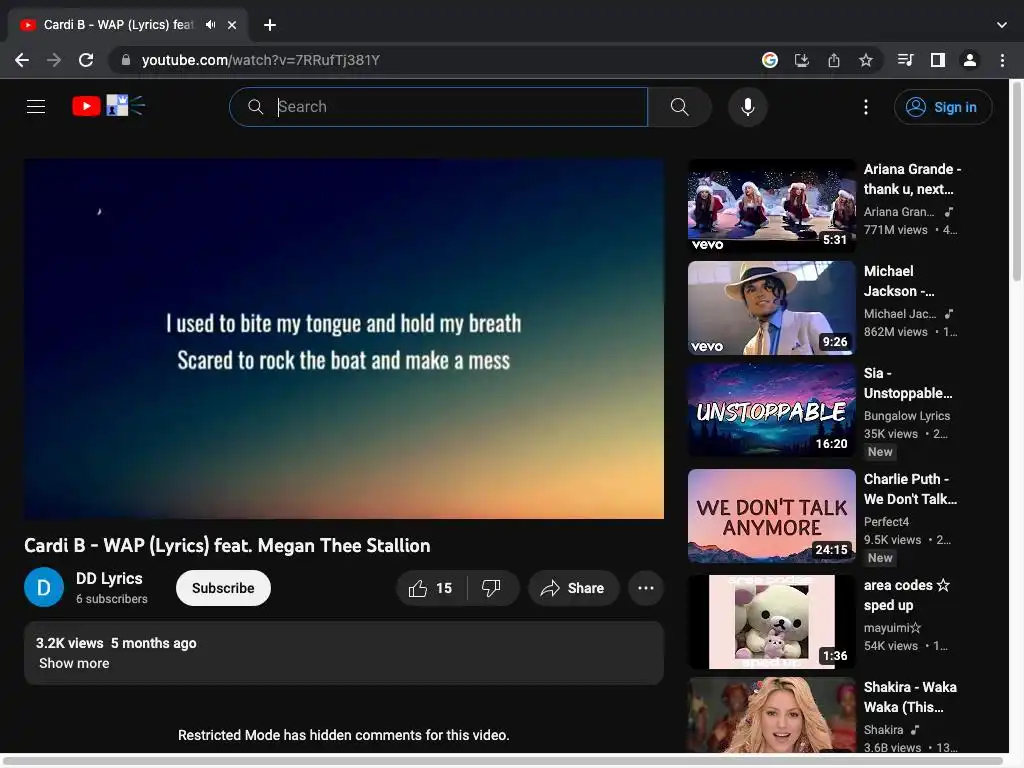Share the video
1024x768 pixels.
(x=573, y=588)
